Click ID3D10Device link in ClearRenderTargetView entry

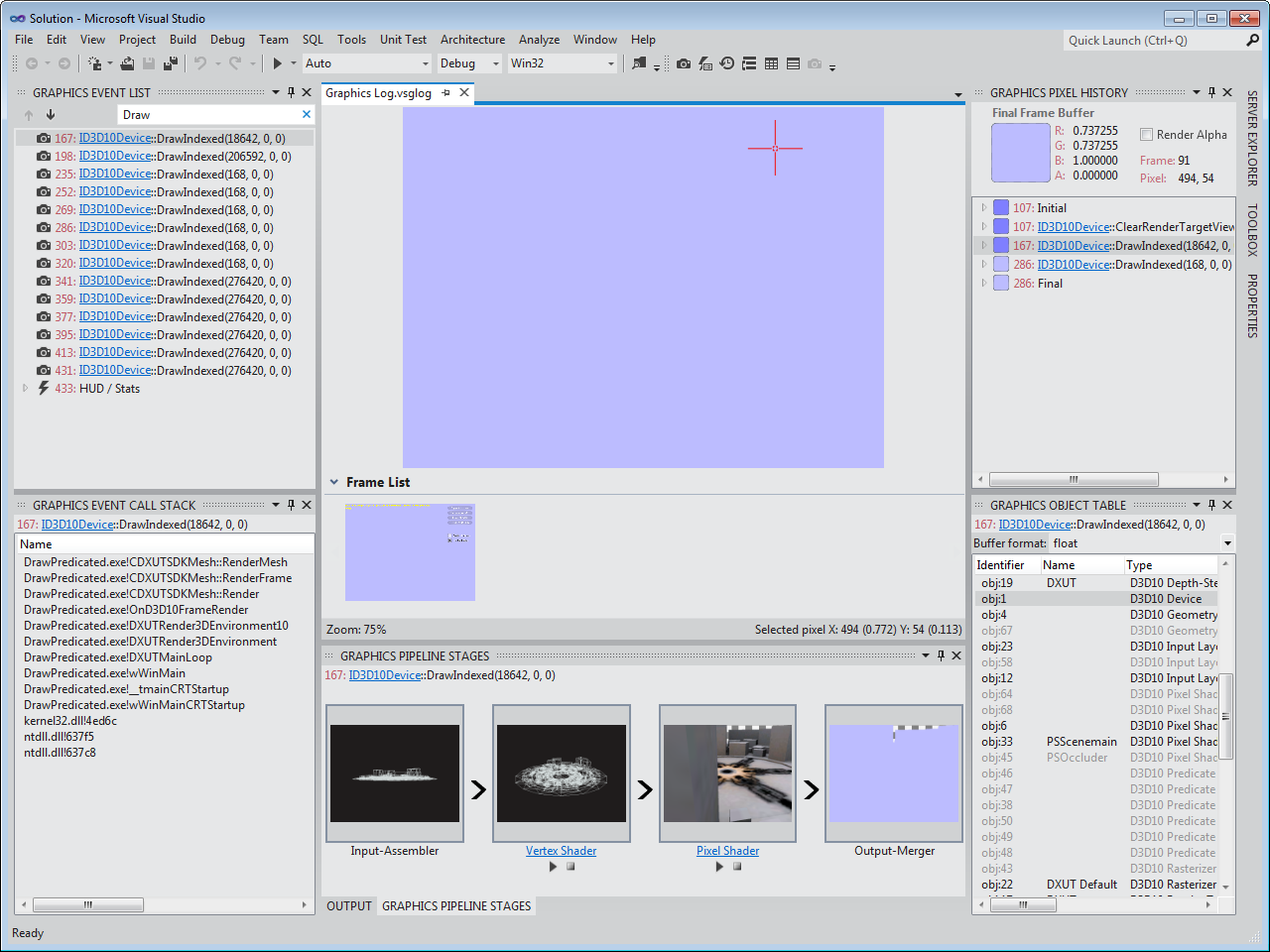1074,227
